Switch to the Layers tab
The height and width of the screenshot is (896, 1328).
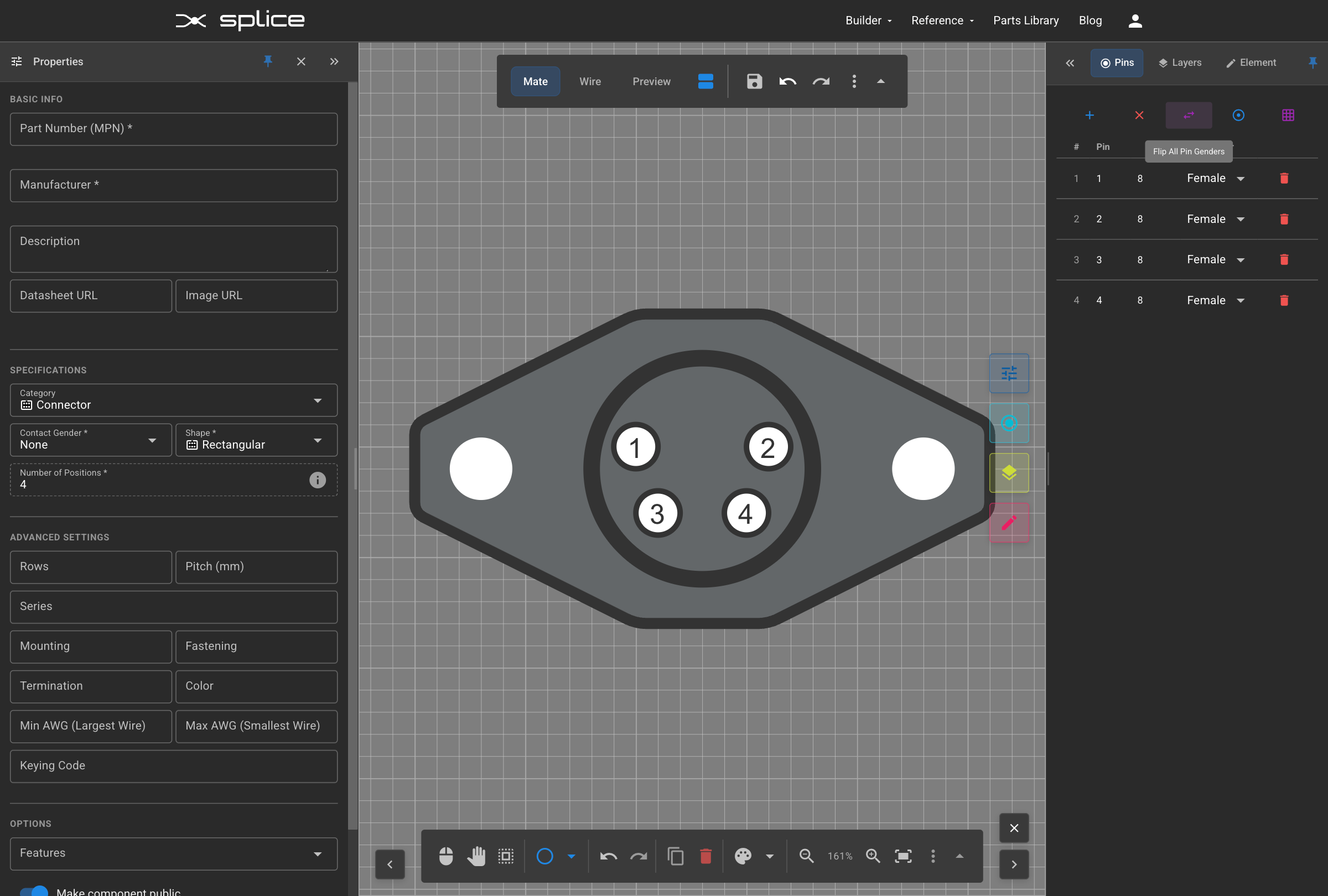coord(1180,63)
